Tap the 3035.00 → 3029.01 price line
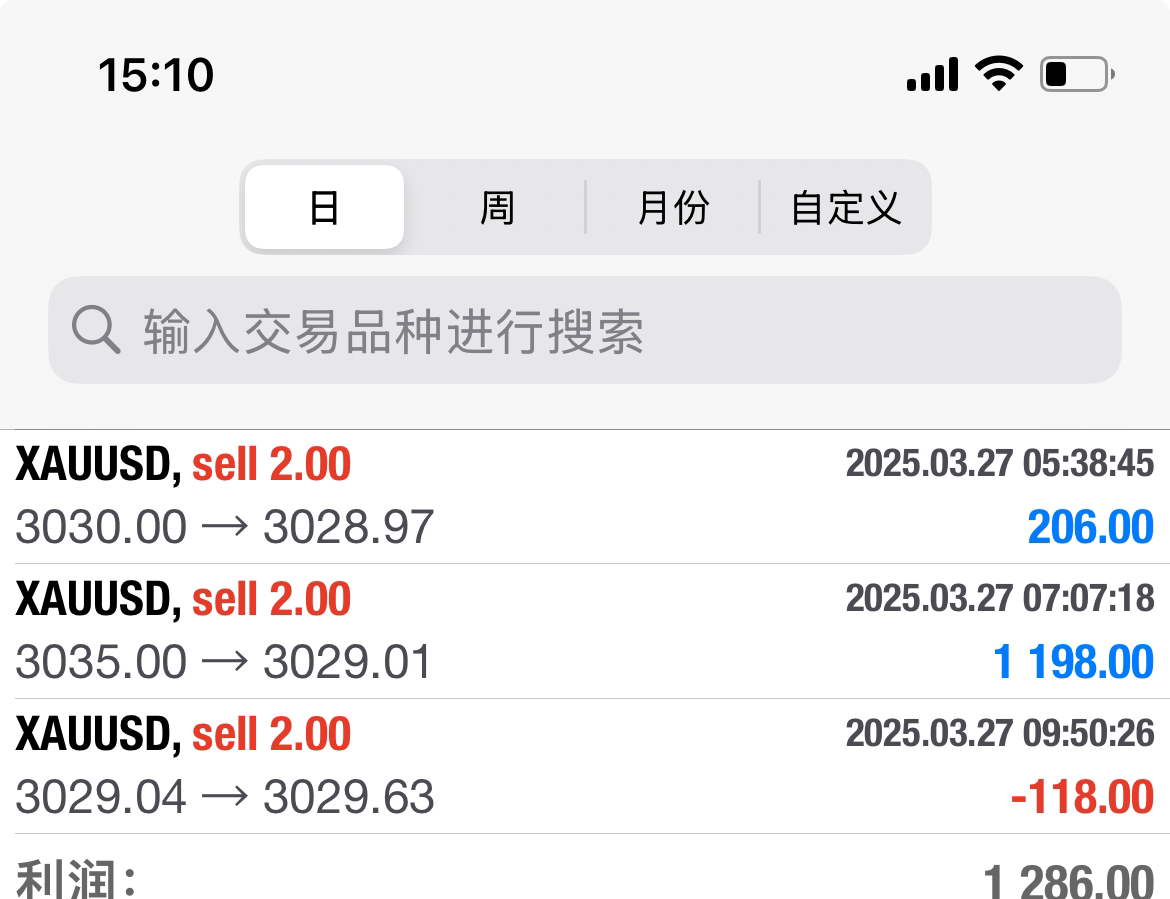Viewport: 1170px width, 899px height. (224, 662)
